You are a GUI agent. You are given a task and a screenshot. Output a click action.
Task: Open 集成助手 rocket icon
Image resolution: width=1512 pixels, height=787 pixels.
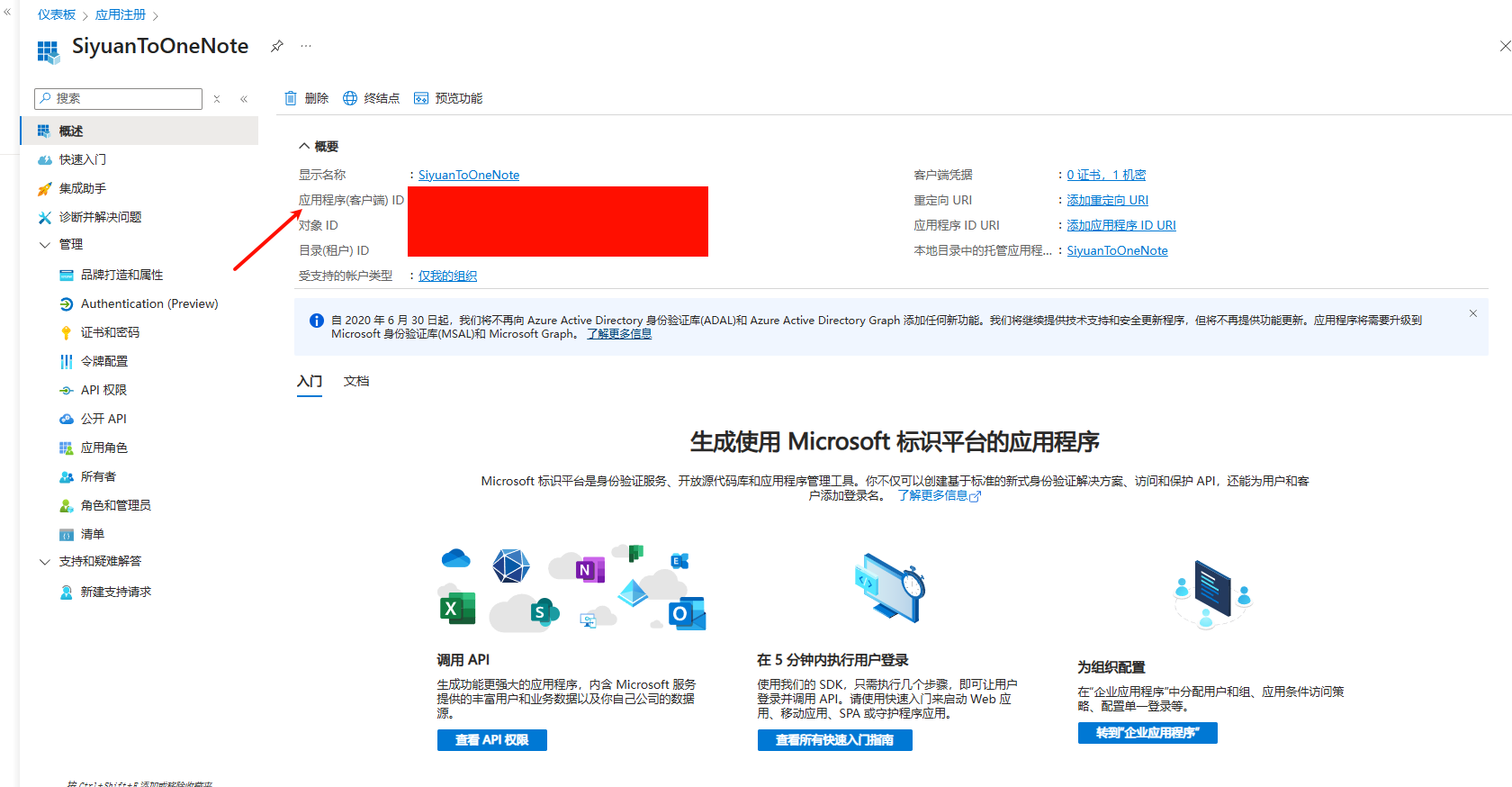point(44,188)
